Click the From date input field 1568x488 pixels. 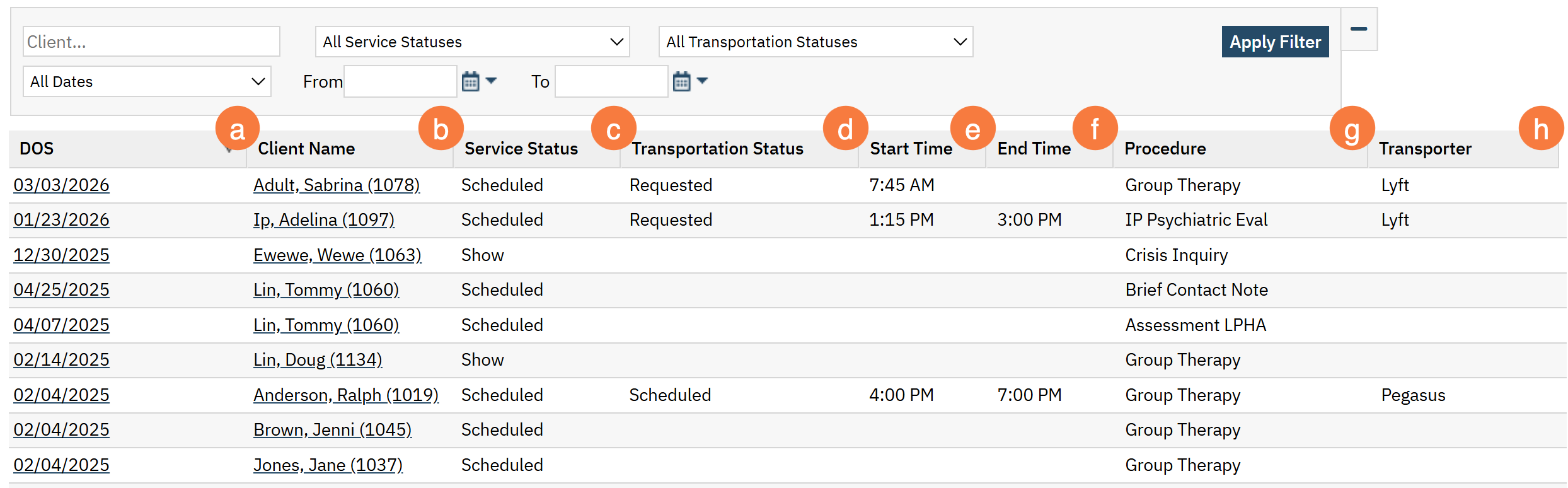tap(400, 81)
